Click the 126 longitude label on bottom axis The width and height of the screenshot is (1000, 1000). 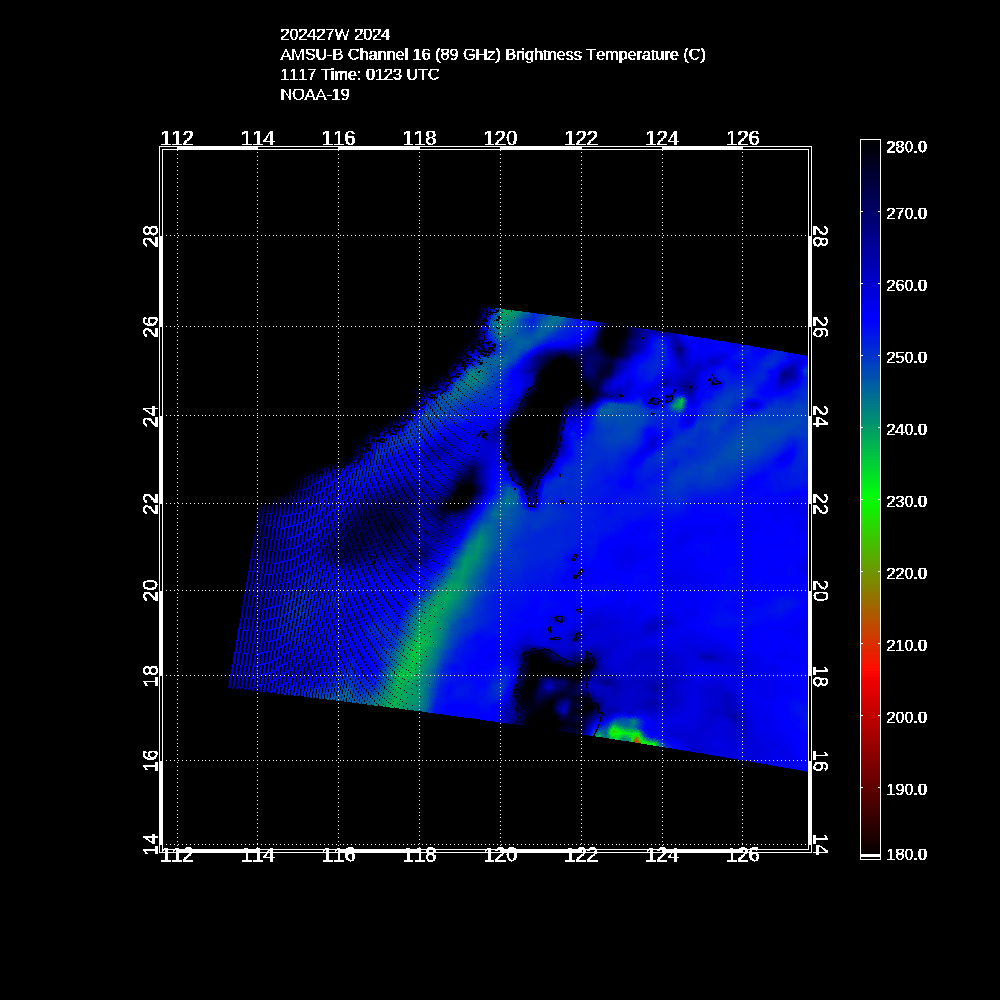point(742,855)
